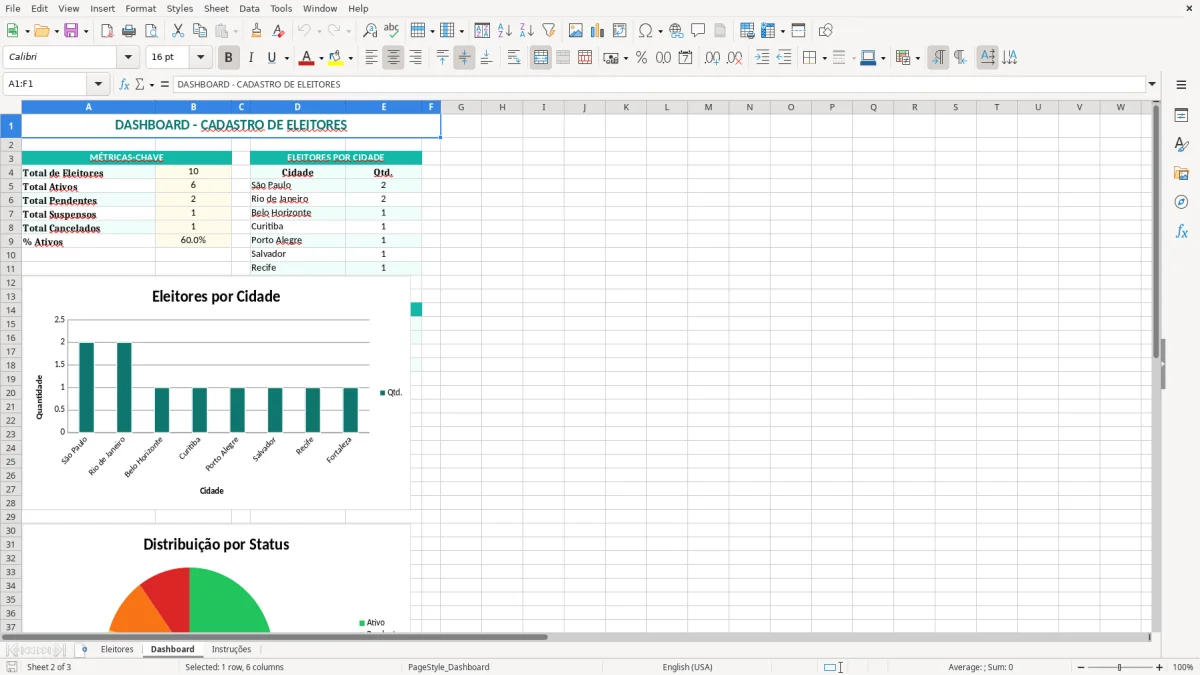This screenshot has width=1200, height=675.
Task: Open the Format menu
Action: tap(140, 8)
